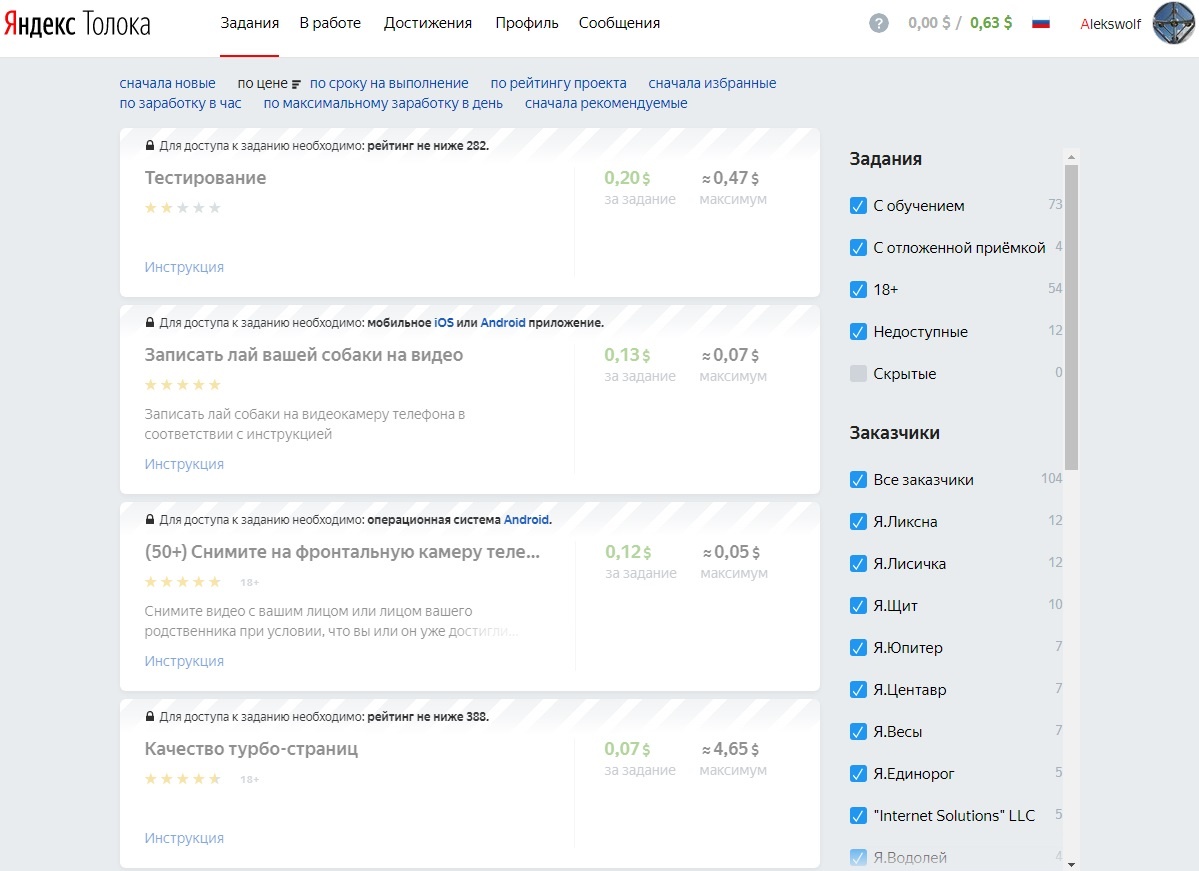This screenshot has width=1199, height=871.
Task: Click the lock icon on Качество турбо-страниц card
Action: click(x=150, y=717)
